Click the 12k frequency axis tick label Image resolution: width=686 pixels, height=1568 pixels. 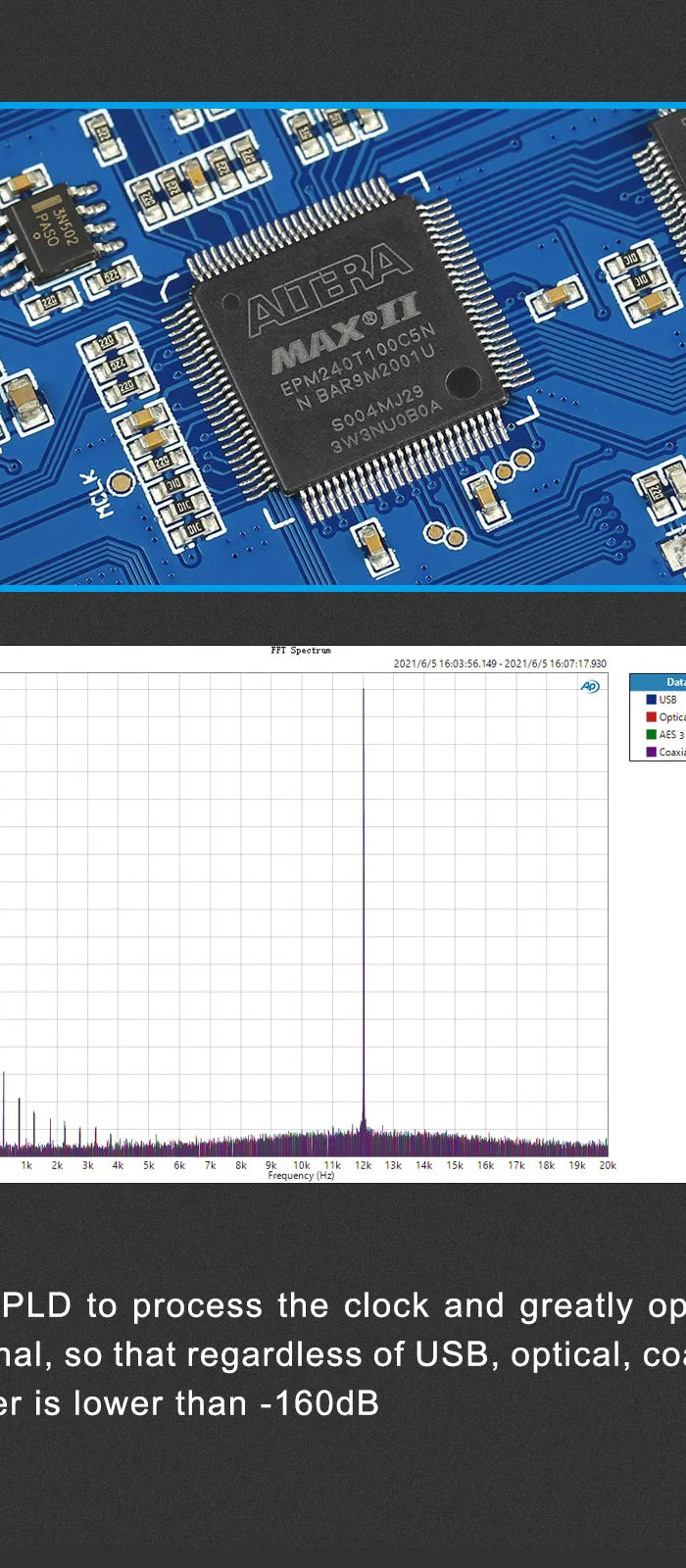363,1165
